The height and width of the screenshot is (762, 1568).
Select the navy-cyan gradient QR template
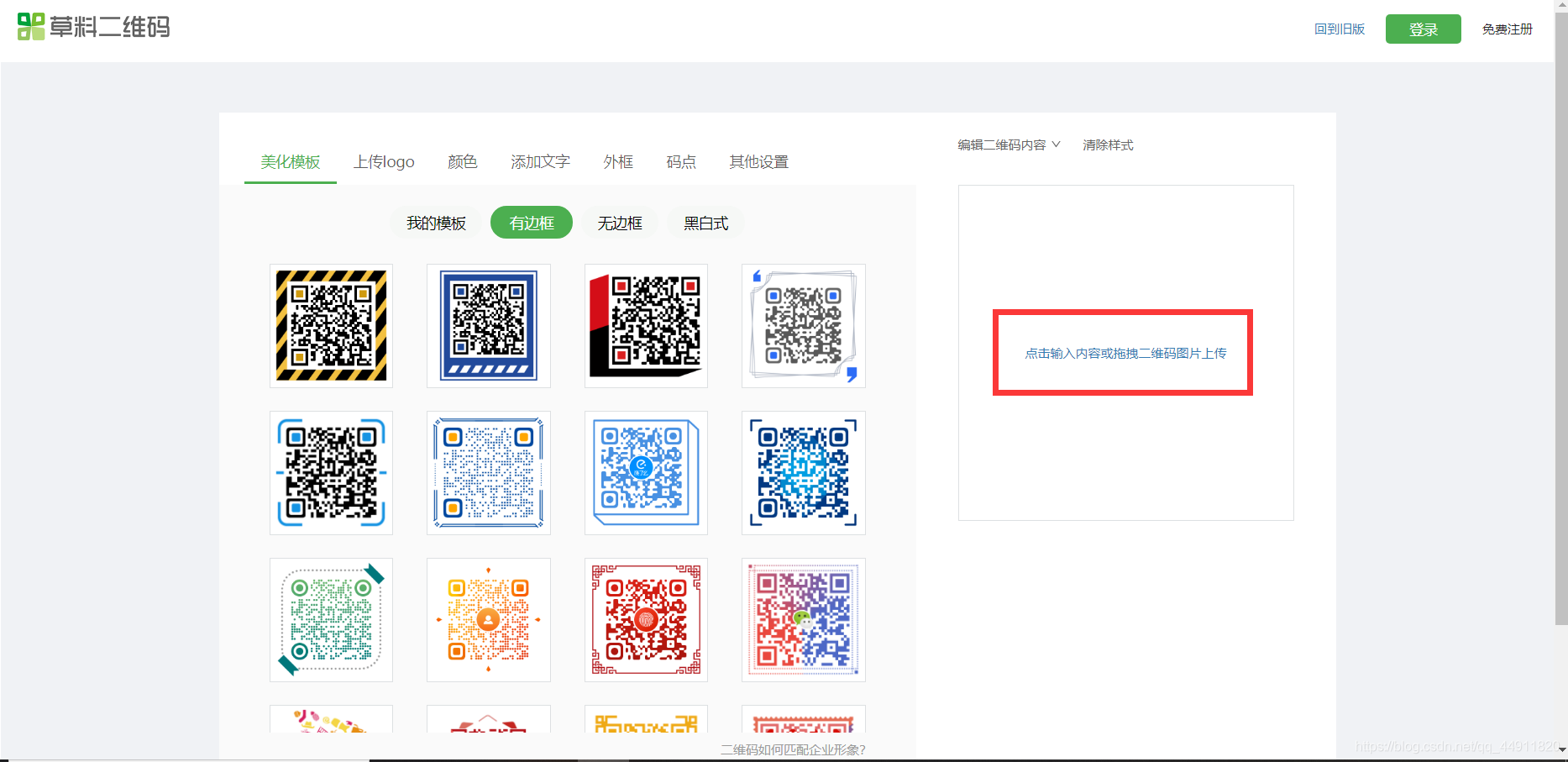[804, 473]
